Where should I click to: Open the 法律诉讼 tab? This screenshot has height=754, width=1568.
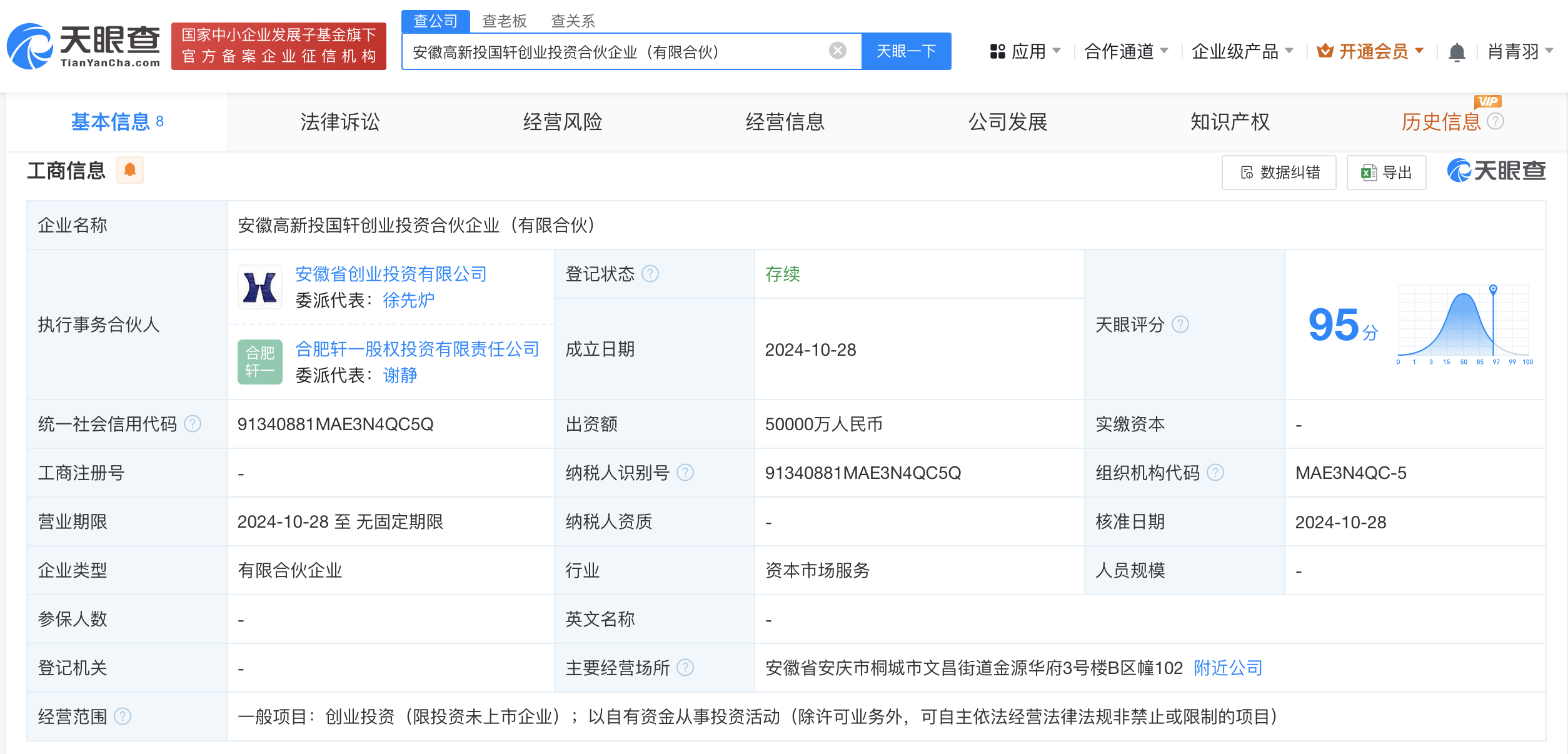[x=338, y=123]
